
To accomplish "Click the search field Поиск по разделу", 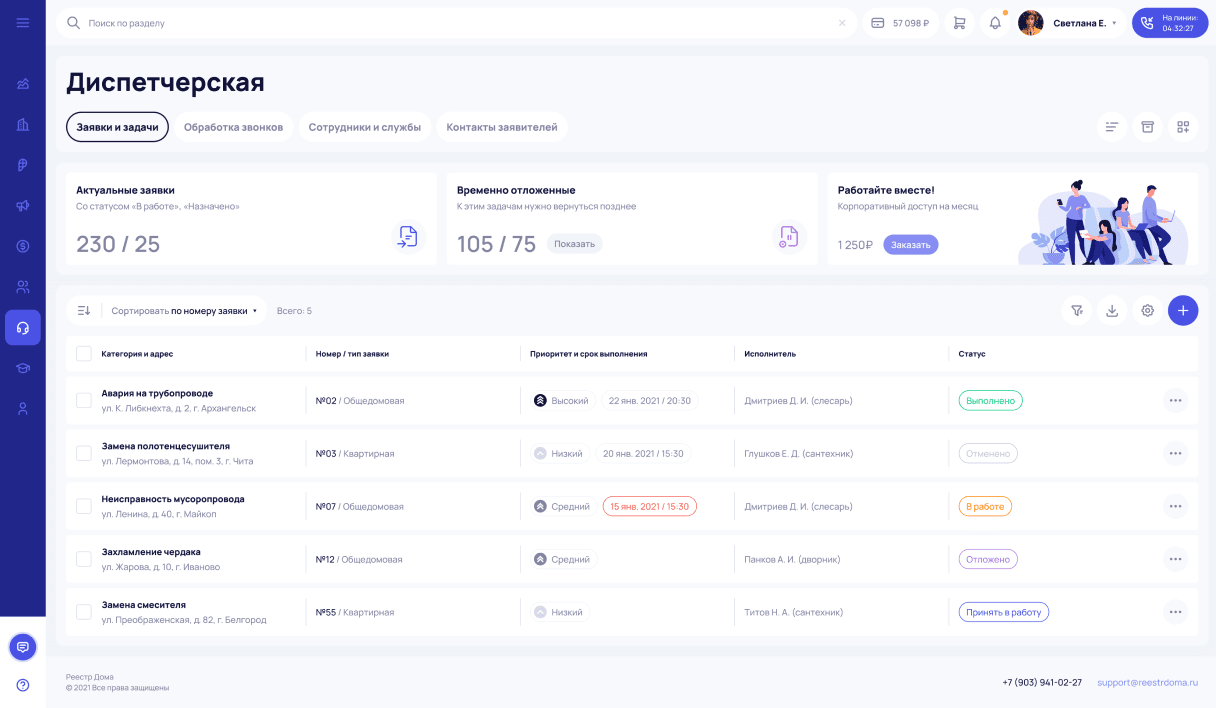I will click(450, 23).
